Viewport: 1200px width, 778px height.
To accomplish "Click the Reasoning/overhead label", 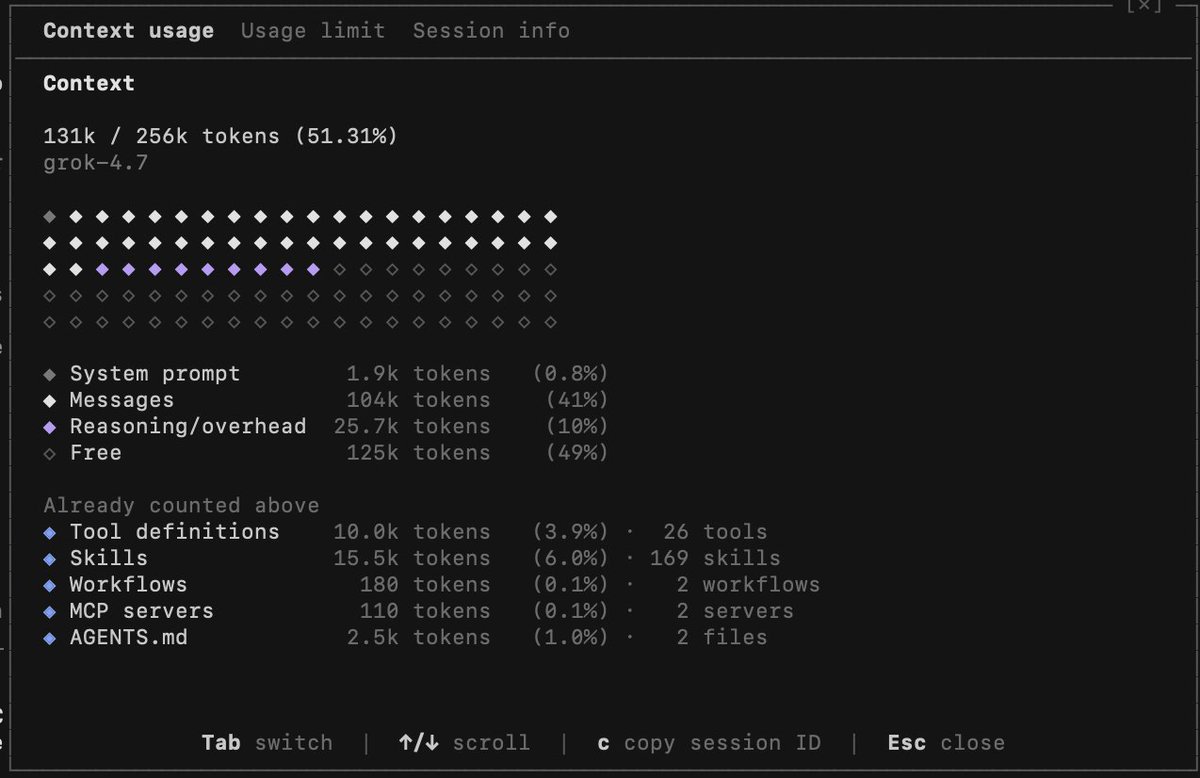I will [x=188, y=426].
